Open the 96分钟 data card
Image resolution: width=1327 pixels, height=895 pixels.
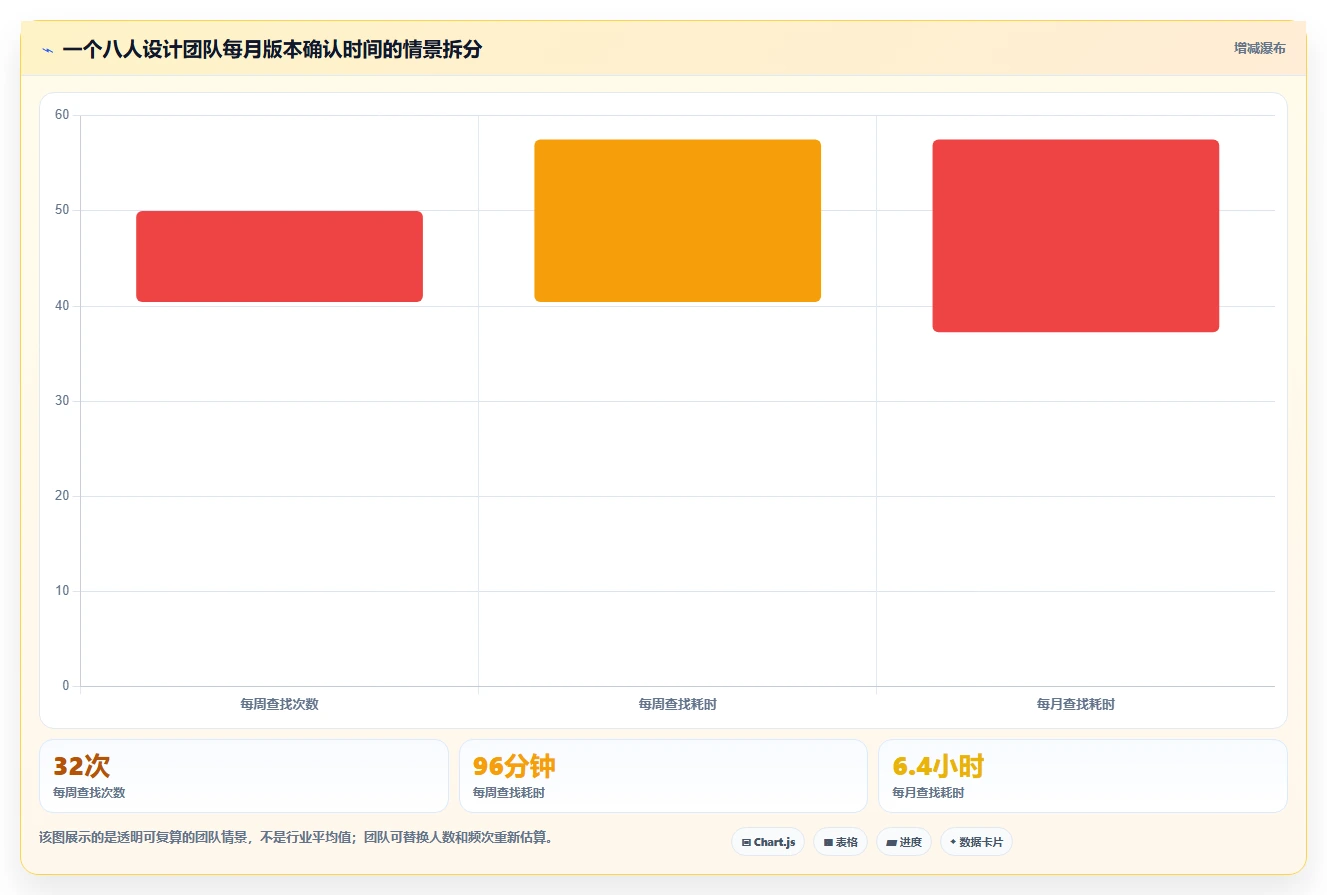663,776
